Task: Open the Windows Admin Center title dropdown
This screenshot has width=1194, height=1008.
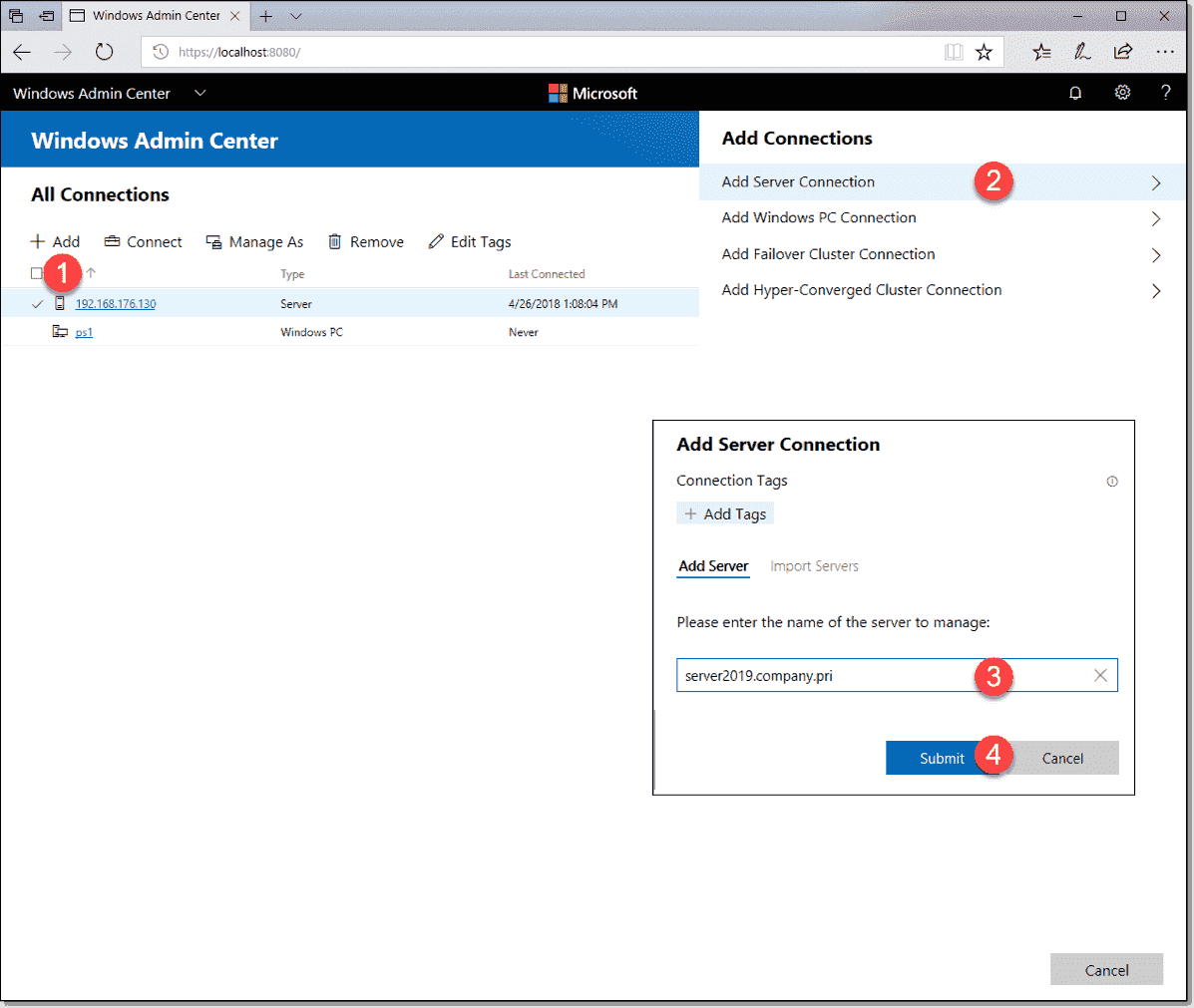Action: pos(199,92)
